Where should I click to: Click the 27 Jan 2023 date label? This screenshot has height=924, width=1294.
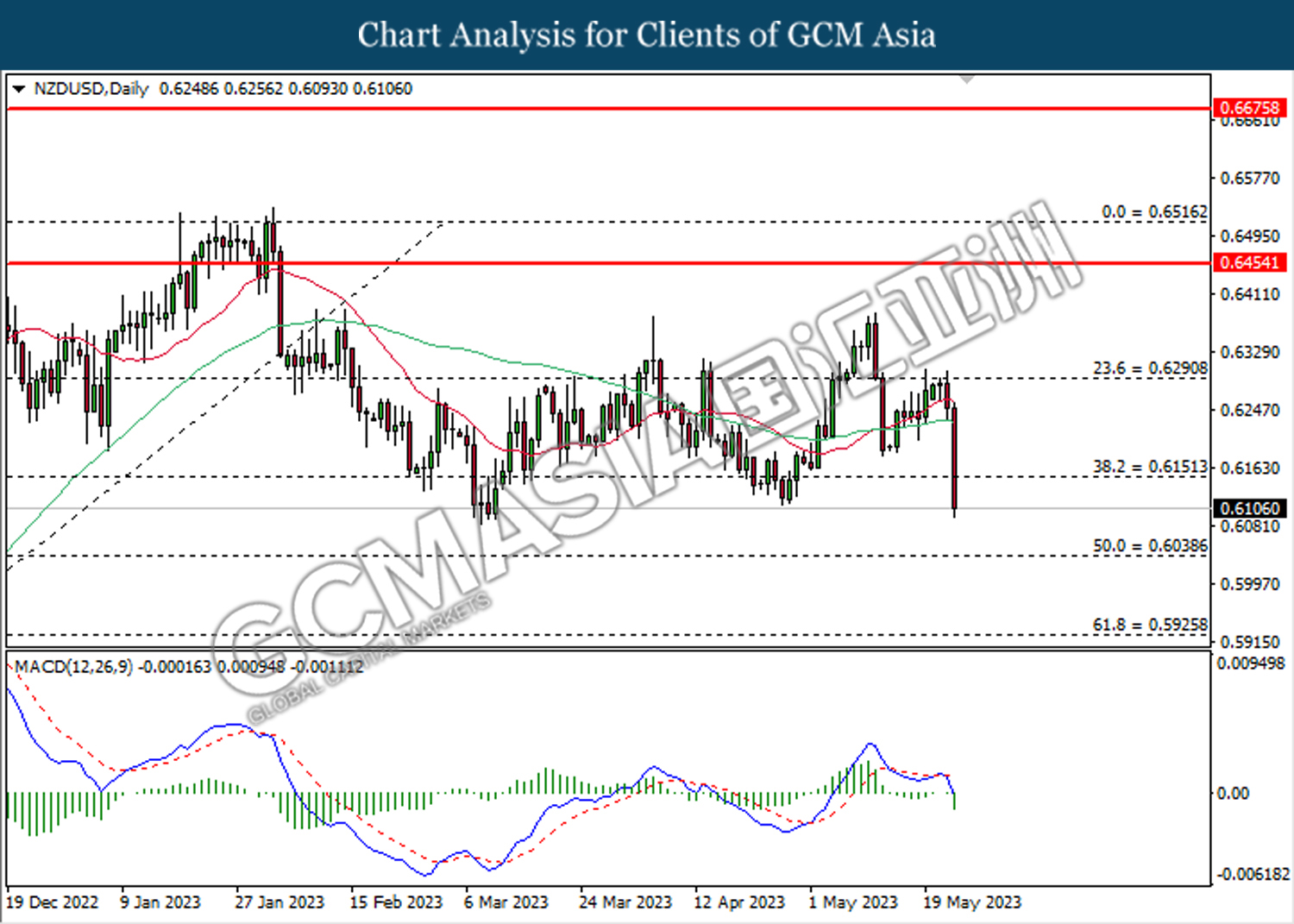(280, 902)
